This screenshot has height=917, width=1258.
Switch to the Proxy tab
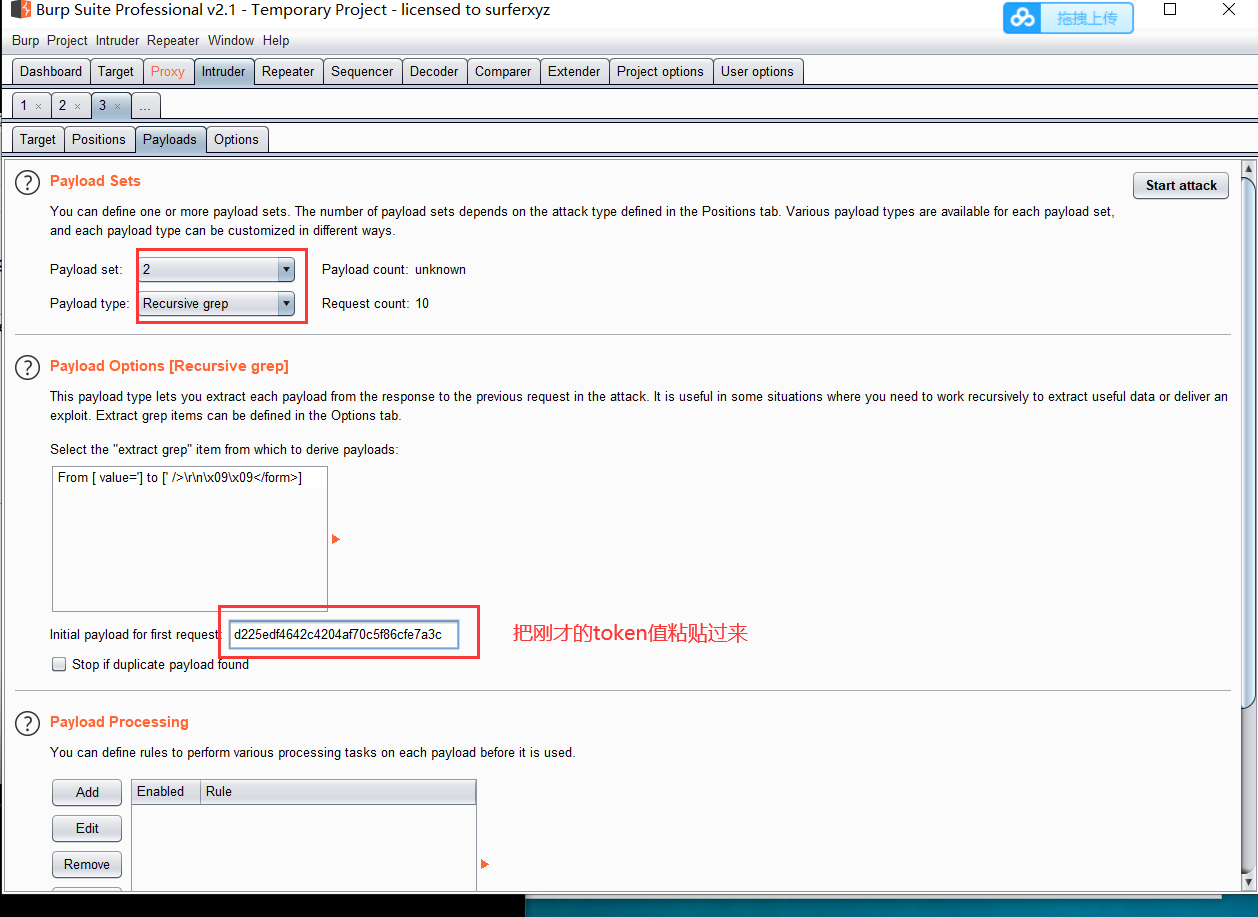tap(168, 72)
